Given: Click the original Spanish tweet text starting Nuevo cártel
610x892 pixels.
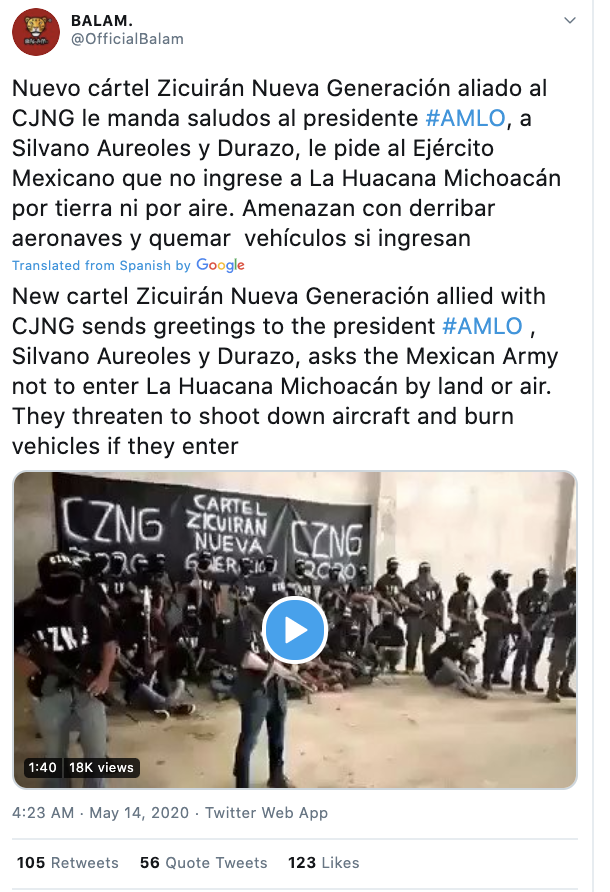Looking at the screenshot, I should (286, 163).
